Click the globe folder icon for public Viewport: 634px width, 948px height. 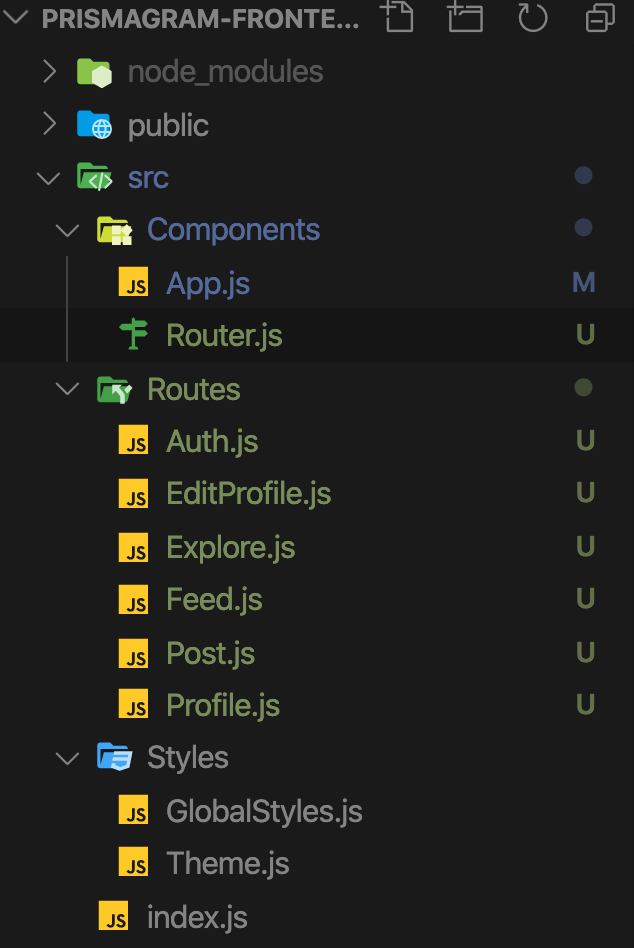[x=94, y=125]
